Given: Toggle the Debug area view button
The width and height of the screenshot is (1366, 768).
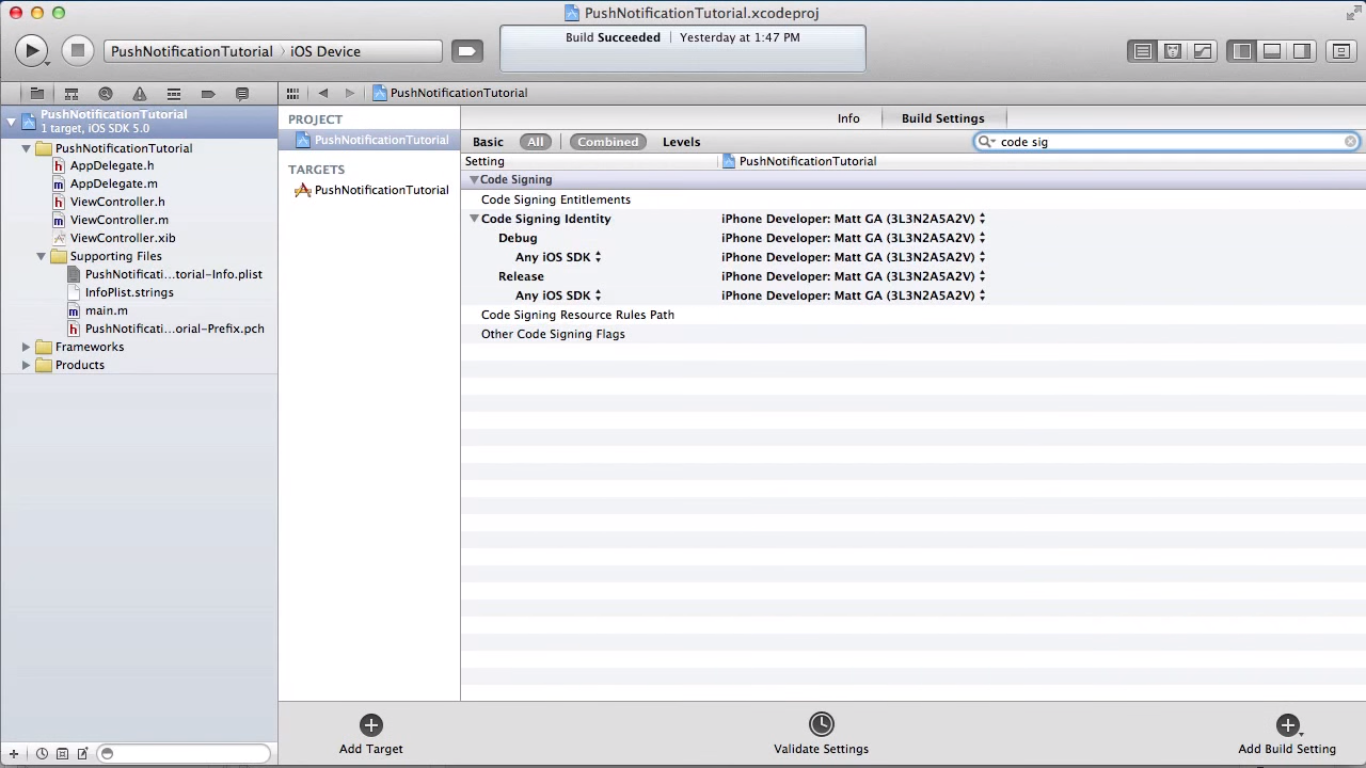Looking at the screenshot, I should [x=1272, y=51].
